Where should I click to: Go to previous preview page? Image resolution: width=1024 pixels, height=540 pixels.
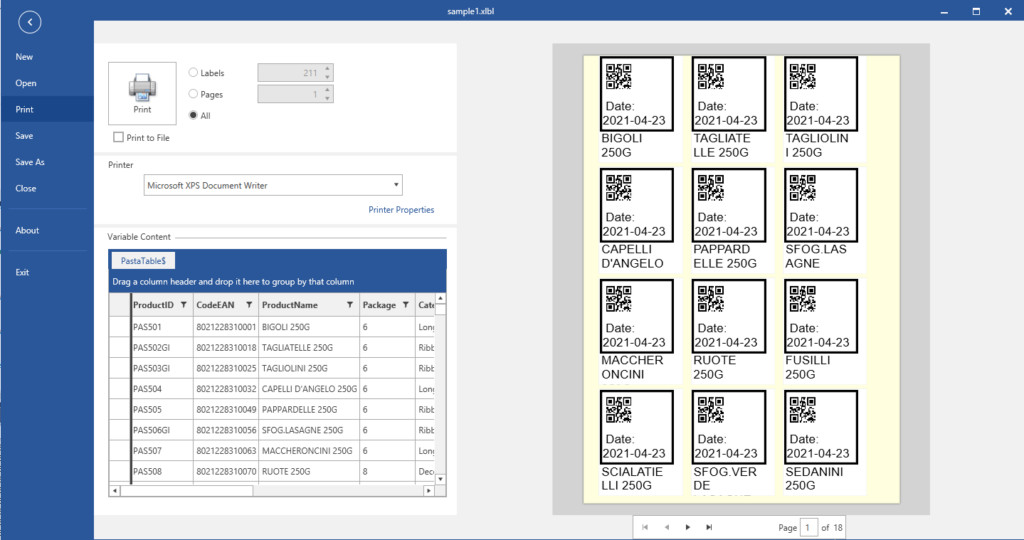click(667, 527)
